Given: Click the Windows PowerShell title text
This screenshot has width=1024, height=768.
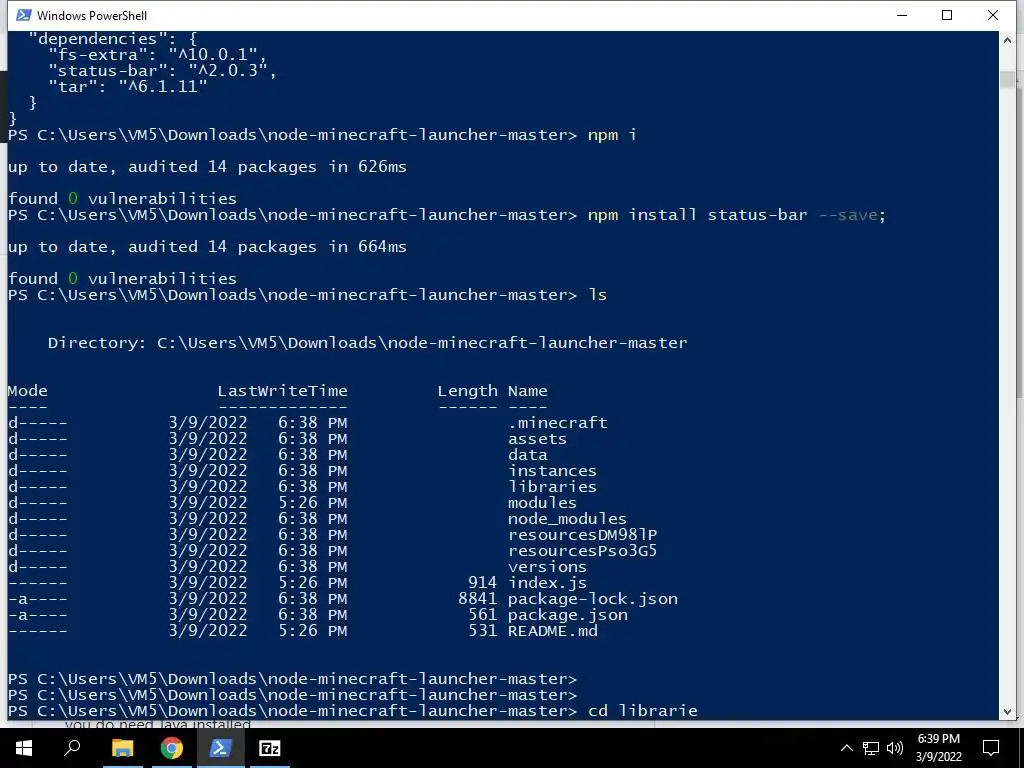Looking at the screenshot, I should coord(91,16).
